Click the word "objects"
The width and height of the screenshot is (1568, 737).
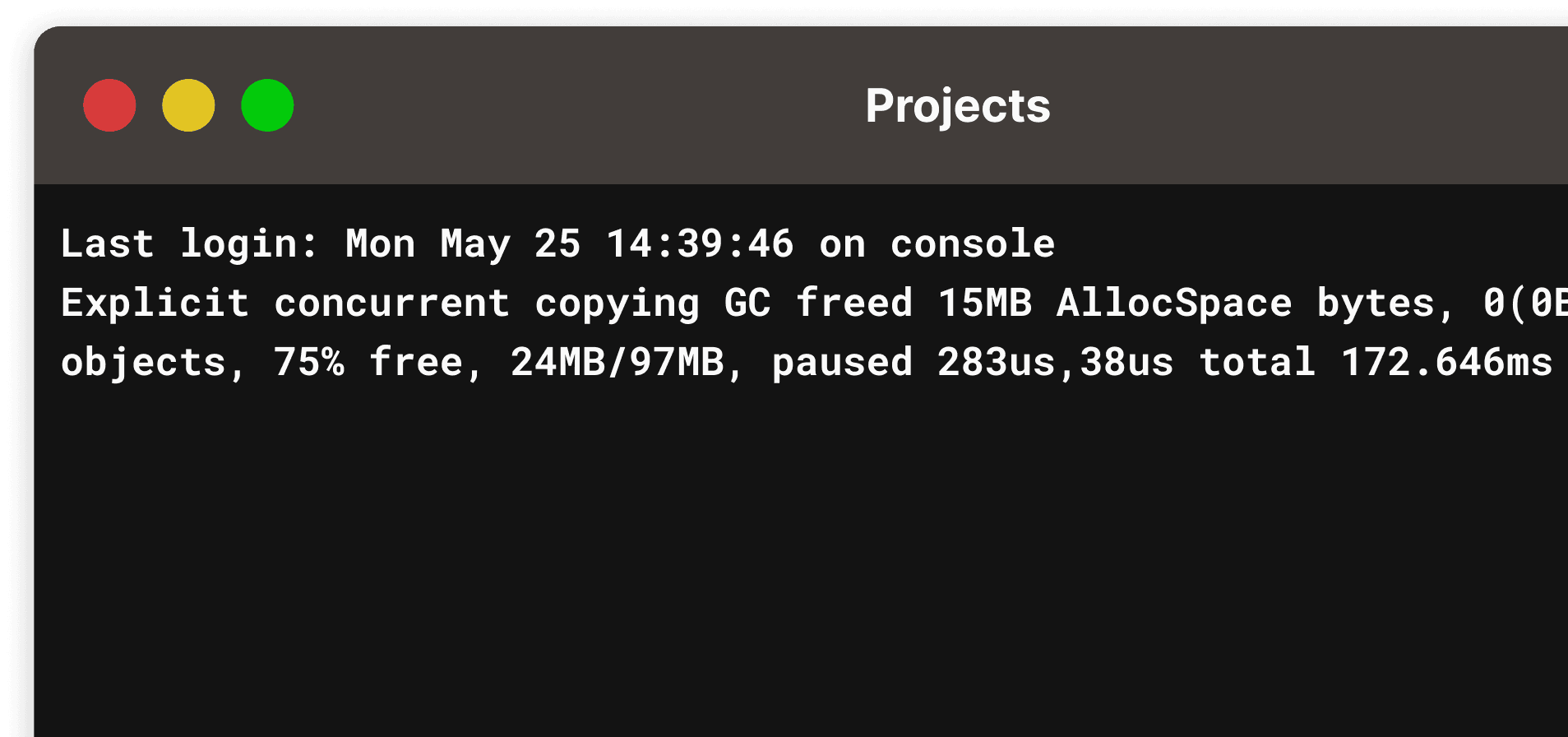[143, 363]
